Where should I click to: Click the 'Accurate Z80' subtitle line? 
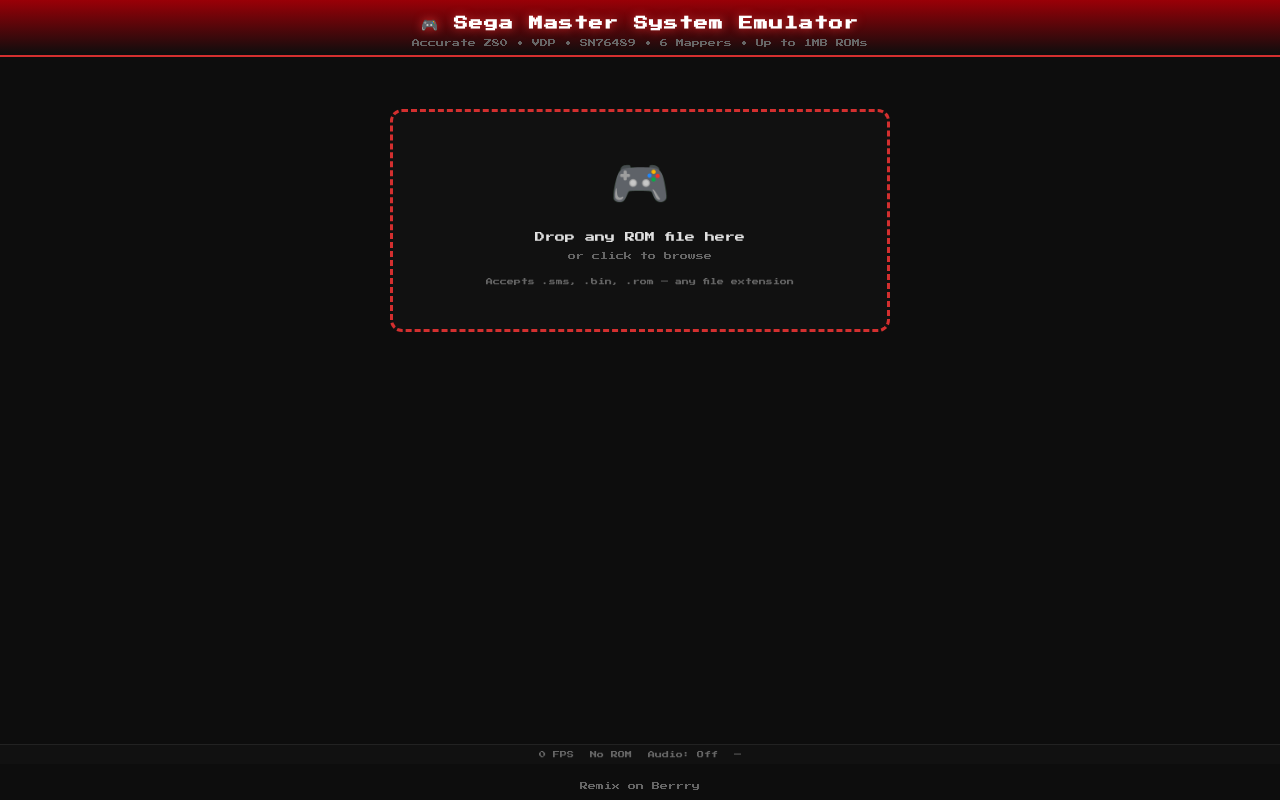(640, 43)
